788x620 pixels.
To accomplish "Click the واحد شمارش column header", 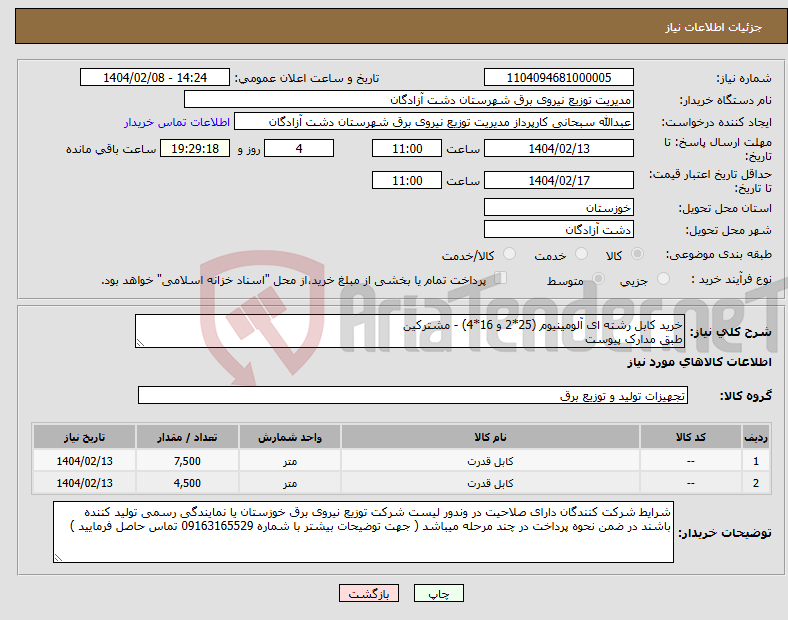I will point(290,437).
